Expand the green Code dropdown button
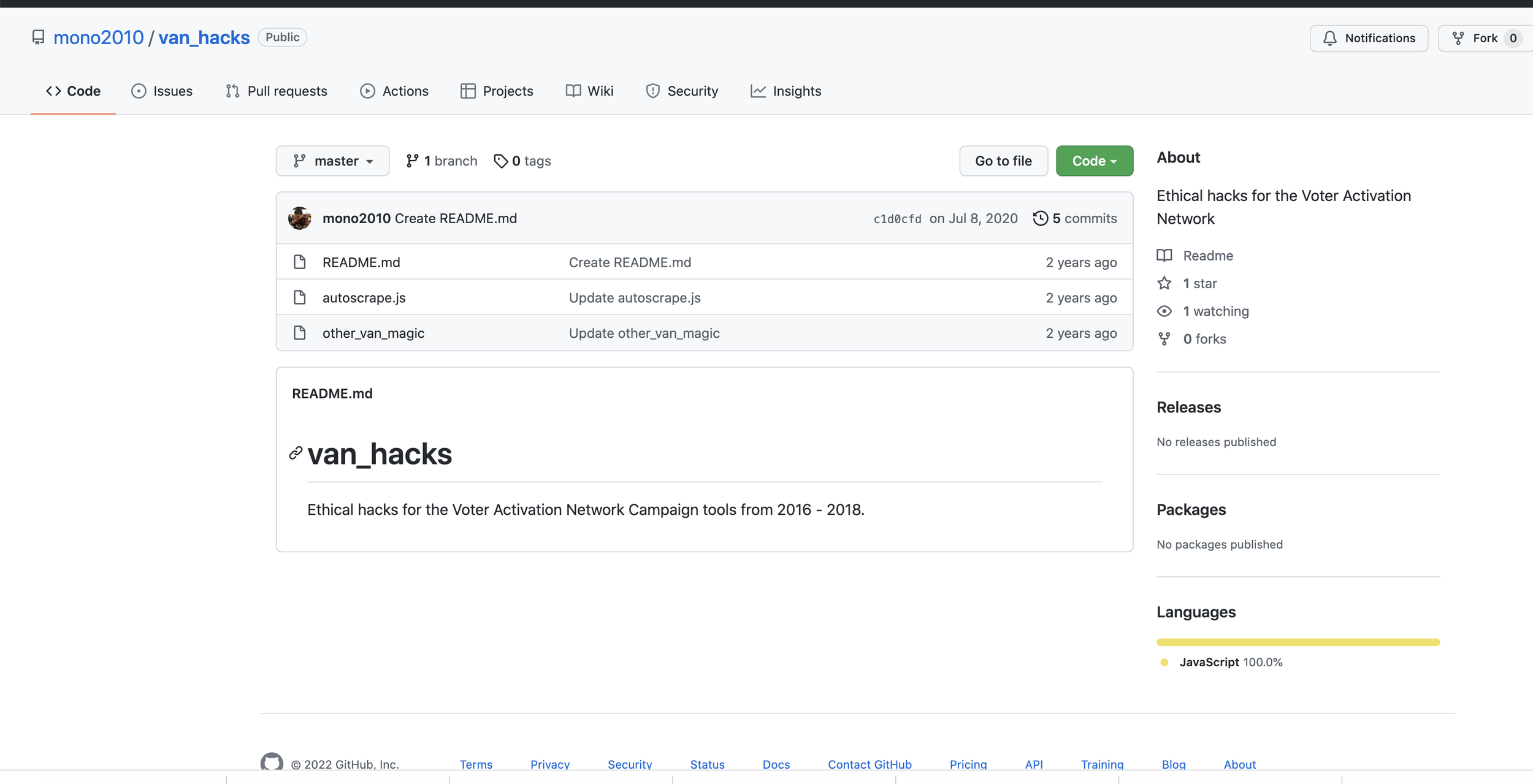 pyautogui.click(x=1094, y=161)
